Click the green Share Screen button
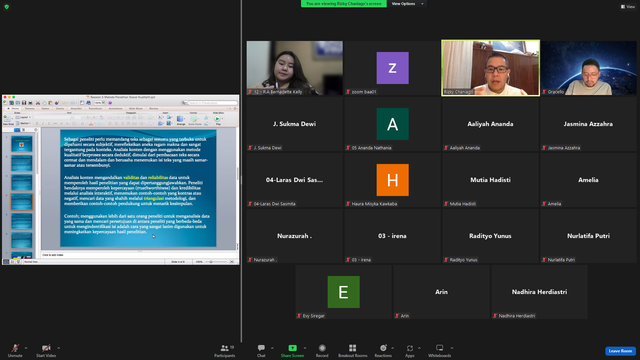This screenshot has width=640, height=360. pos(292,350)
